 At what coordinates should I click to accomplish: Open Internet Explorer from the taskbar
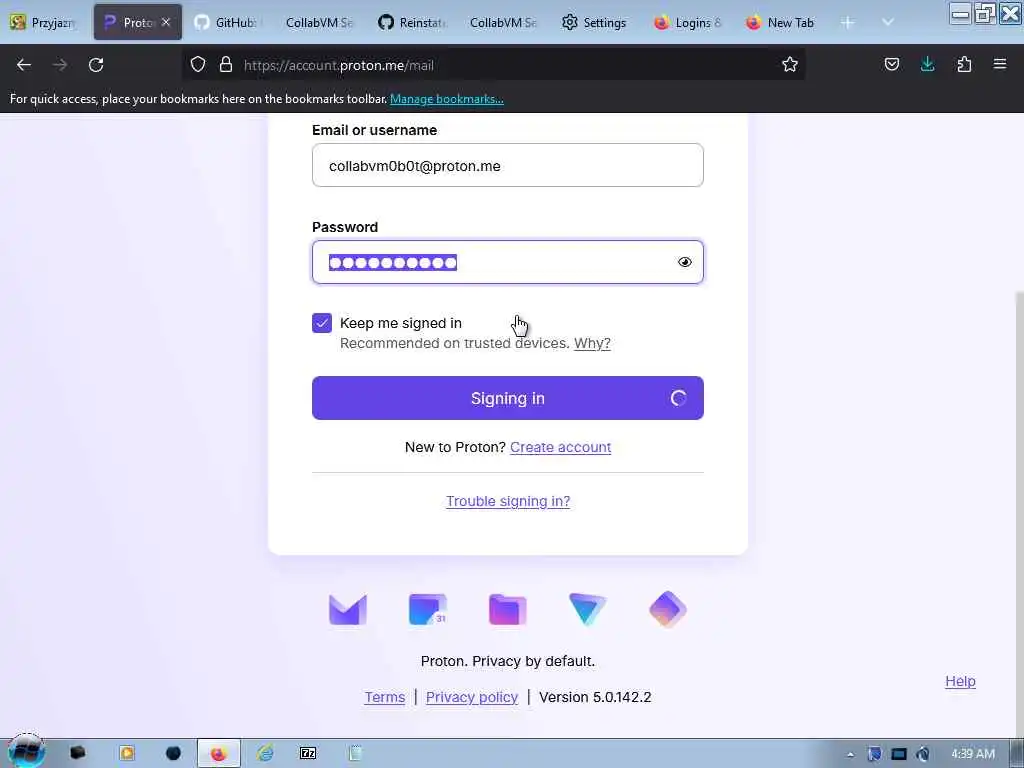tap(265, 754)
